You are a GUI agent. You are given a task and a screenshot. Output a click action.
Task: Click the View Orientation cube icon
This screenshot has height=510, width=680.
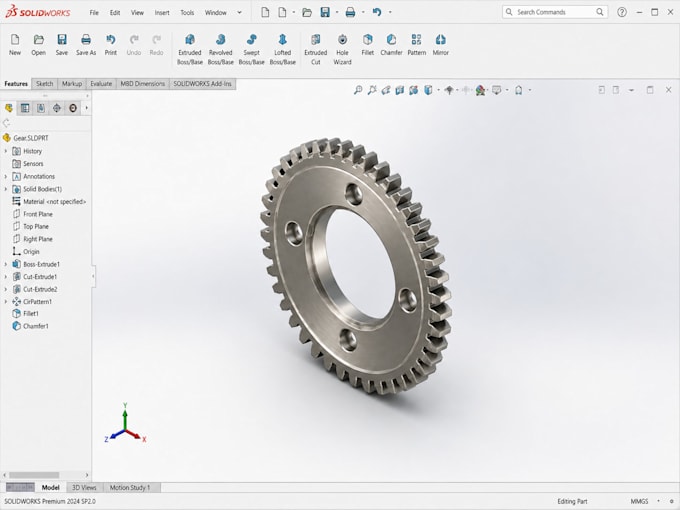pos(428,90)
